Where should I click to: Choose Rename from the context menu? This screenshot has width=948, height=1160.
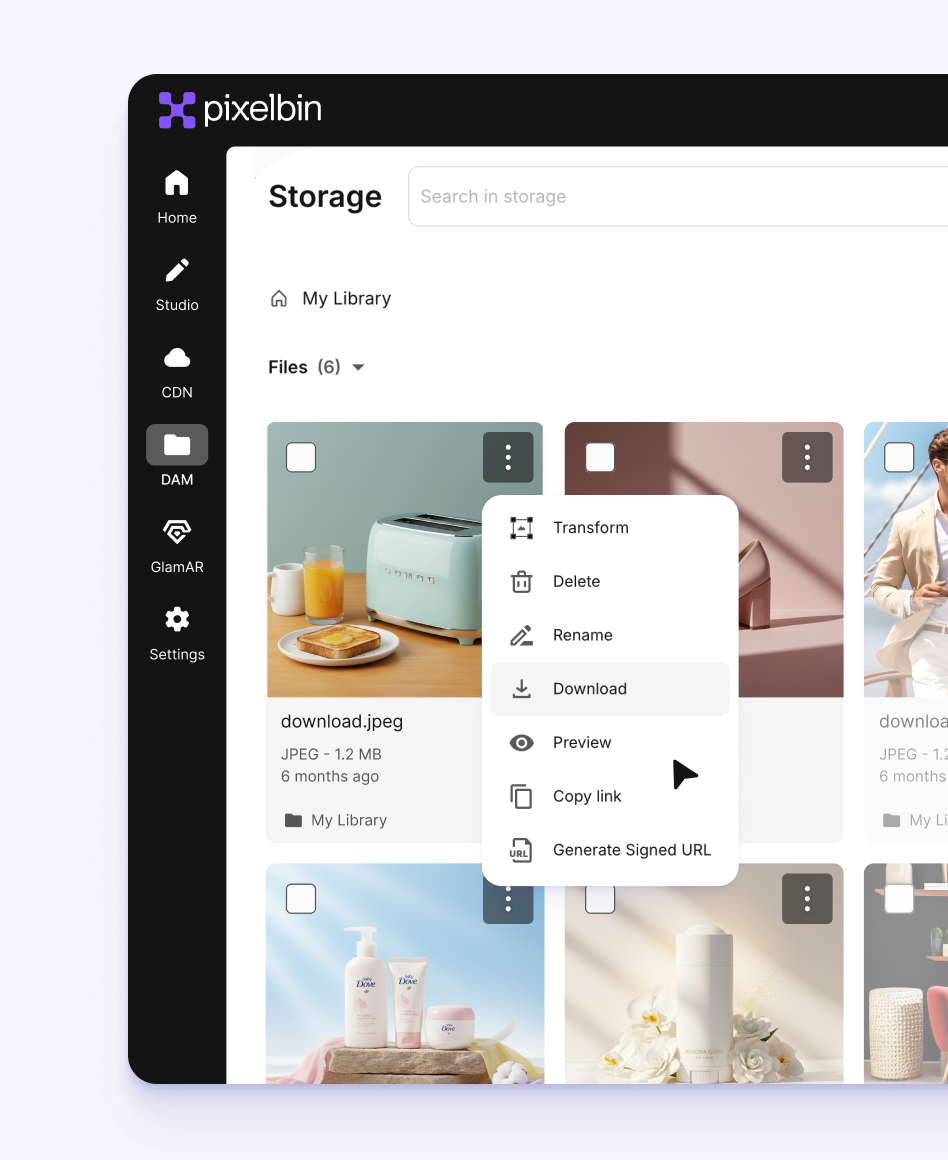pos(610,635)
